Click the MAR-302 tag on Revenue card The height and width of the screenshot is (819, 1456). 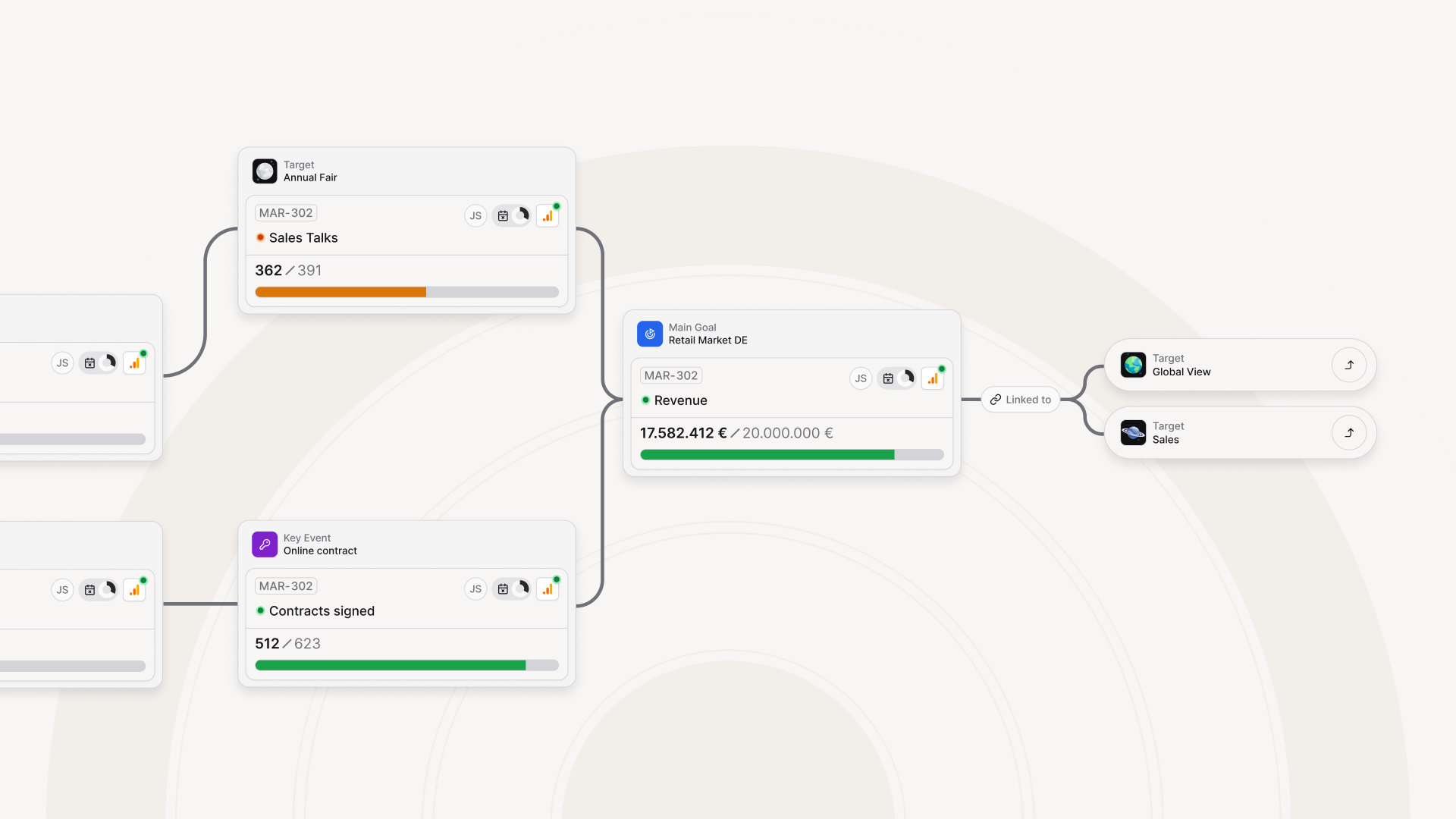[x=671, y=375]
